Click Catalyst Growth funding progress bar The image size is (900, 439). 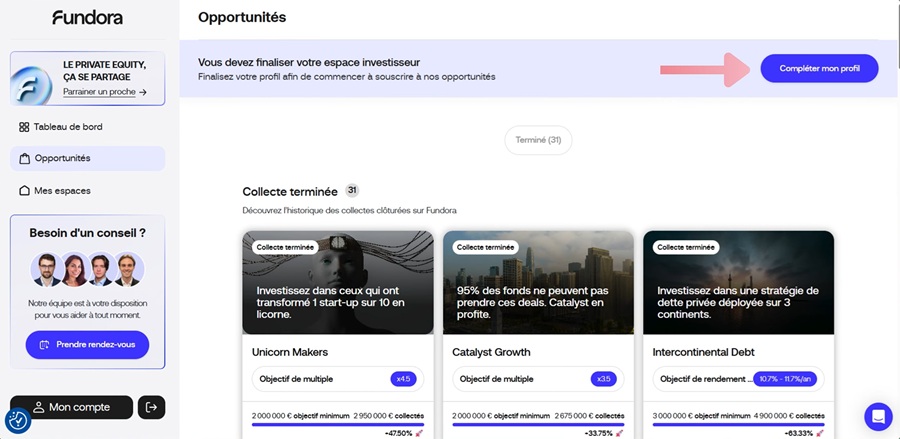tap(538, 425)
